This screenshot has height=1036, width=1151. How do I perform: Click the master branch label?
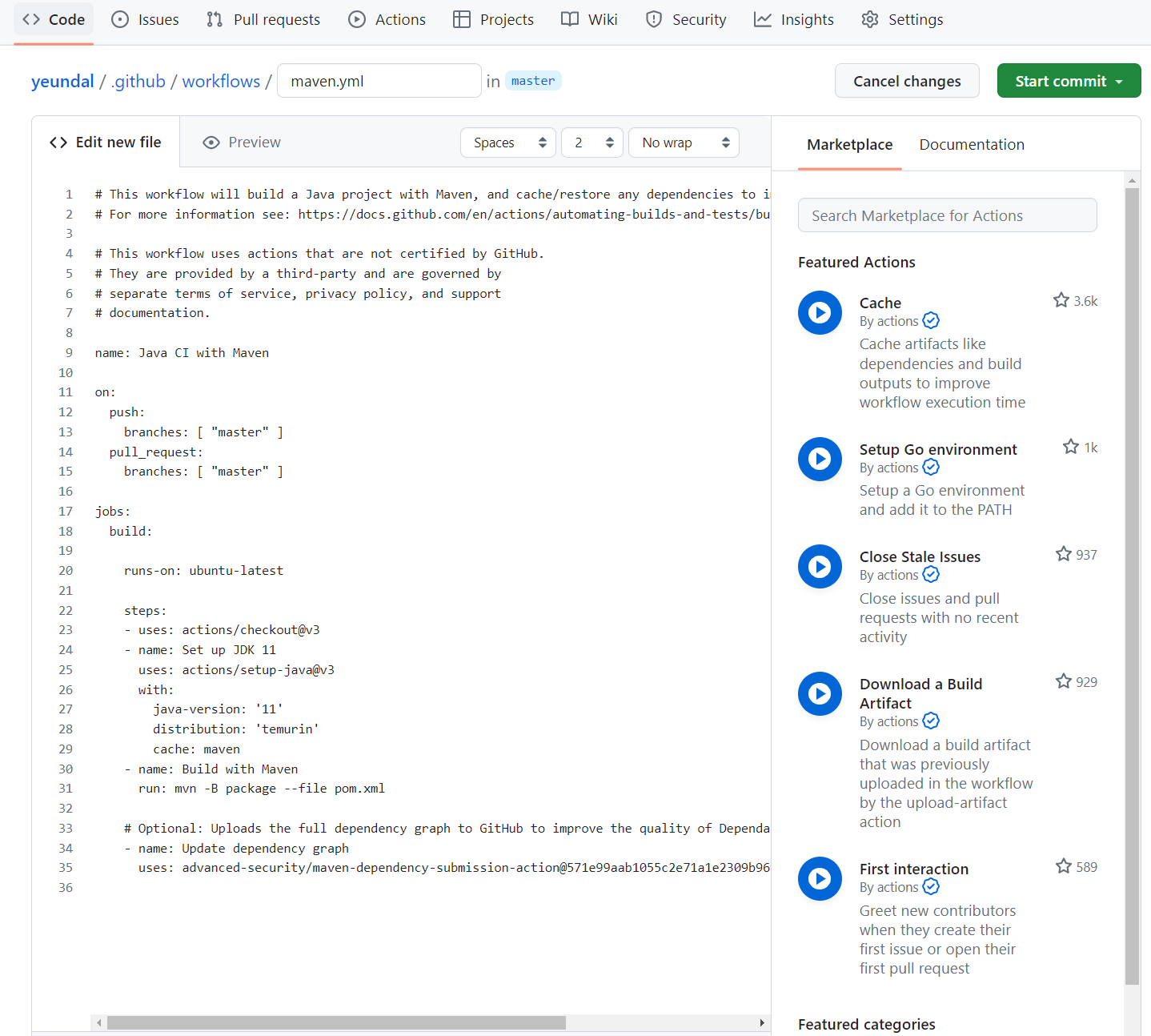533,81
